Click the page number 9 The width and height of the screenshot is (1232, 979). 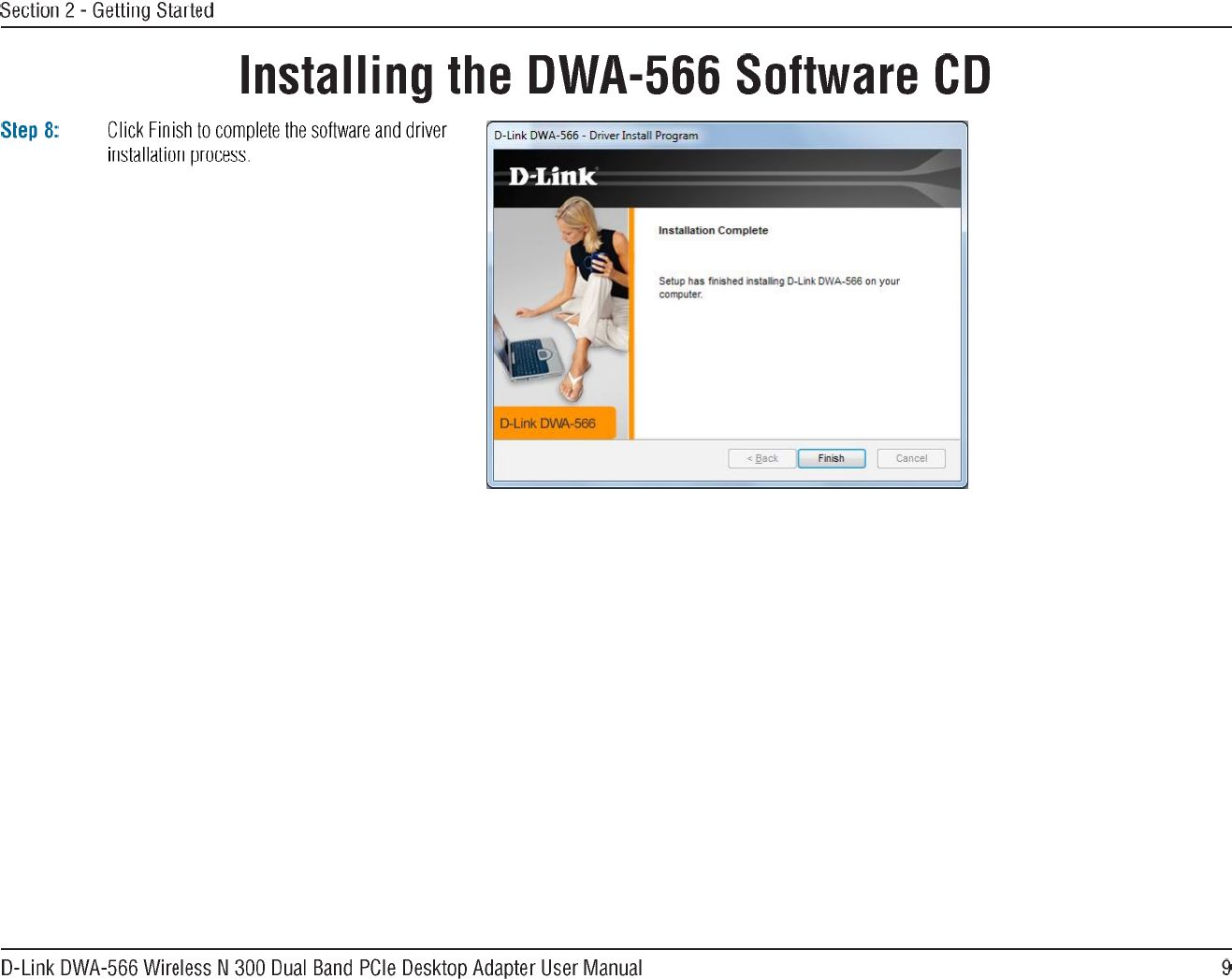click(1225, 967)
